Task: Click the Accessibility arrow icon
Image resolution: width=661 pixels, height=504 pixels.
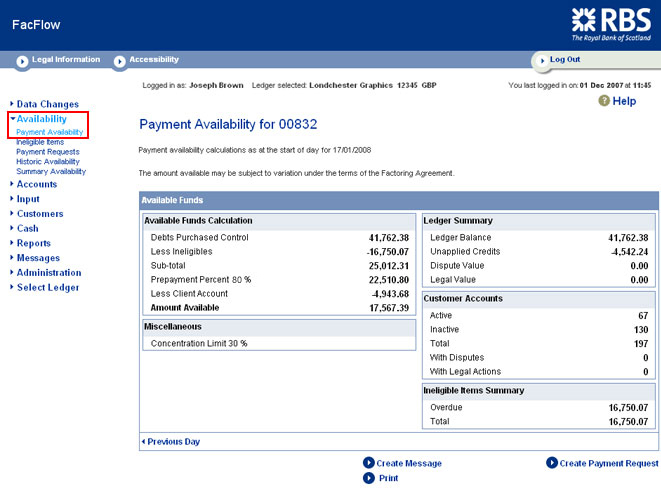Action: pyautogui.click(x=119, y=60)
